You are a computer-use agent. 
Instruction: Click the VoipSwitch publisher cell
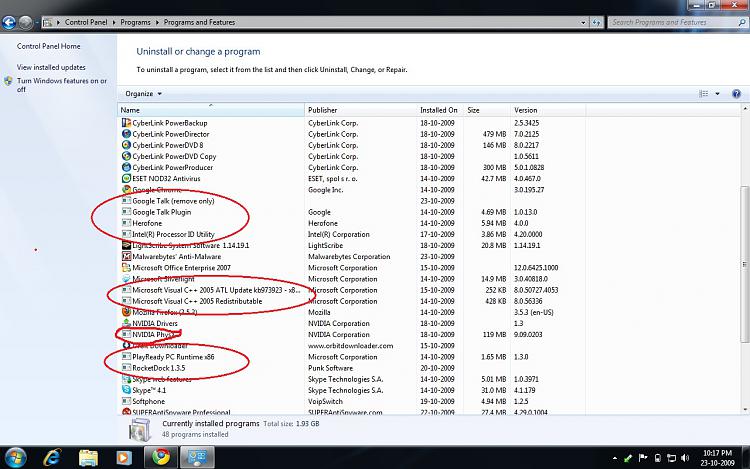point(325,402)
